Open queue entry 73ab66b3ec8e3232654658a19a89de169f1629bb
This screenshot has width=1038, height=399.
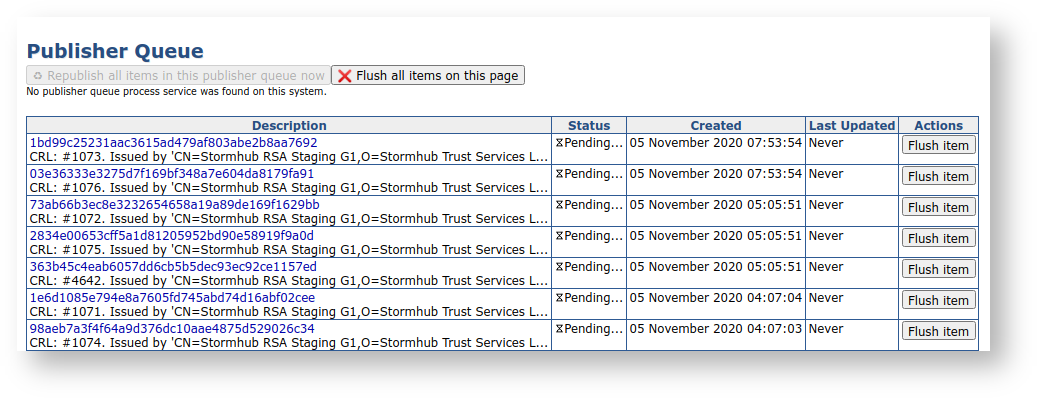175,205
